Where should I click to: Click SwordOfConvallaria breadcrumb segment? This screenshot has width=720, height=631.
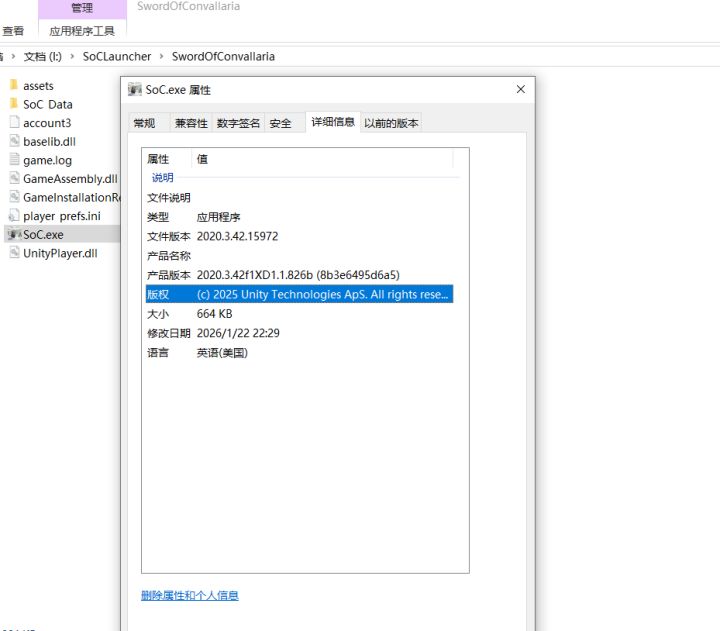click(223, 56)
